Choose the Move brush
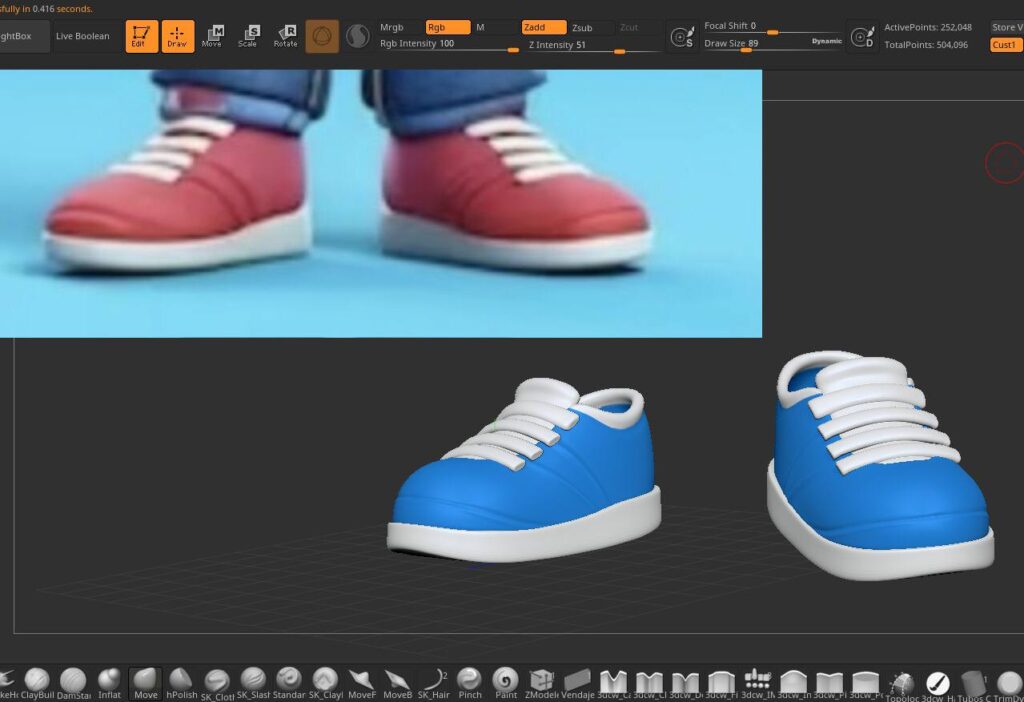The width and height of the screenshot is (1024, 702). pos(146,681)
